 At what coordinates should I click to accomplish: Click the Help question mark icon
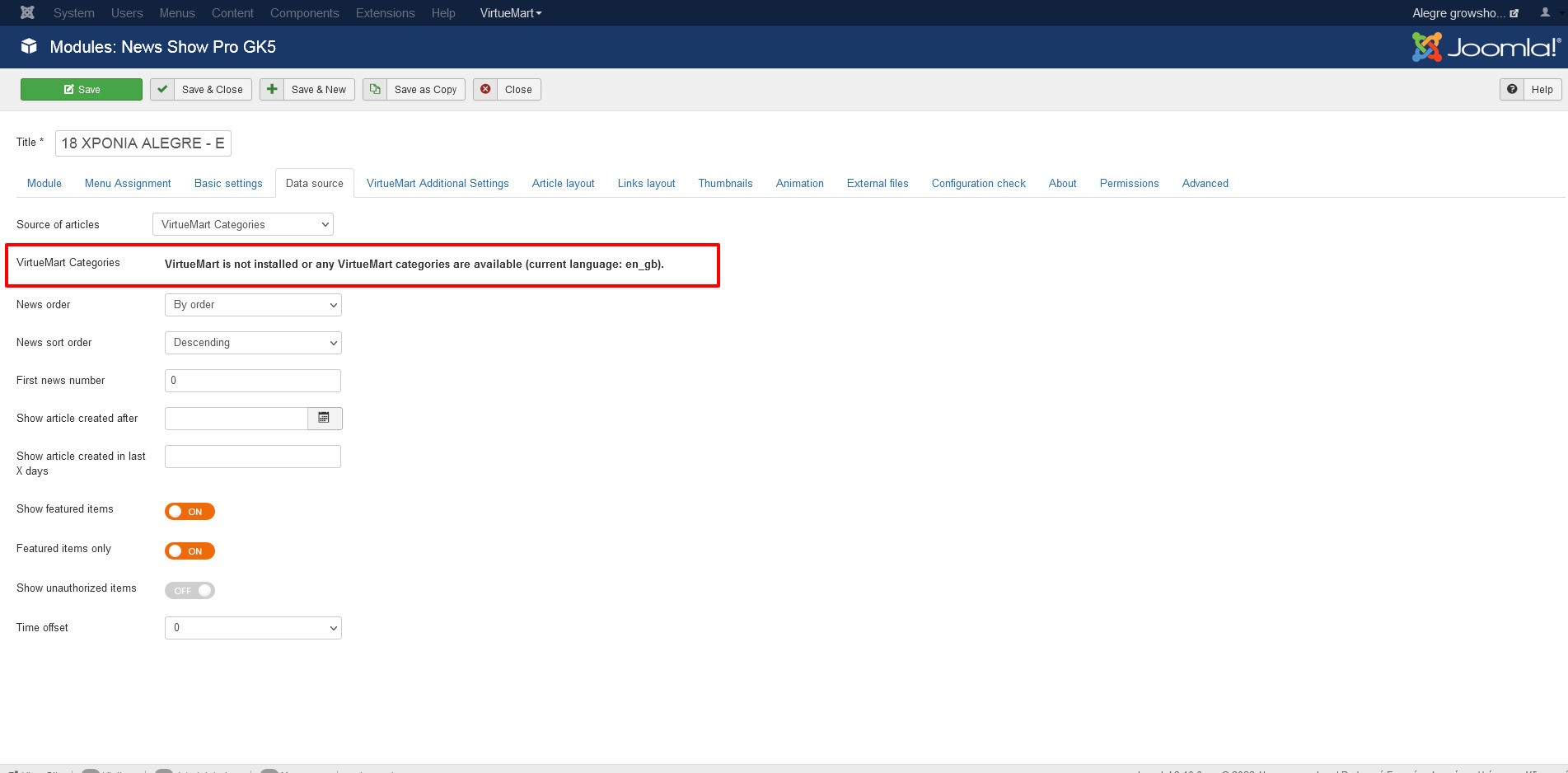pos(1512,90)
